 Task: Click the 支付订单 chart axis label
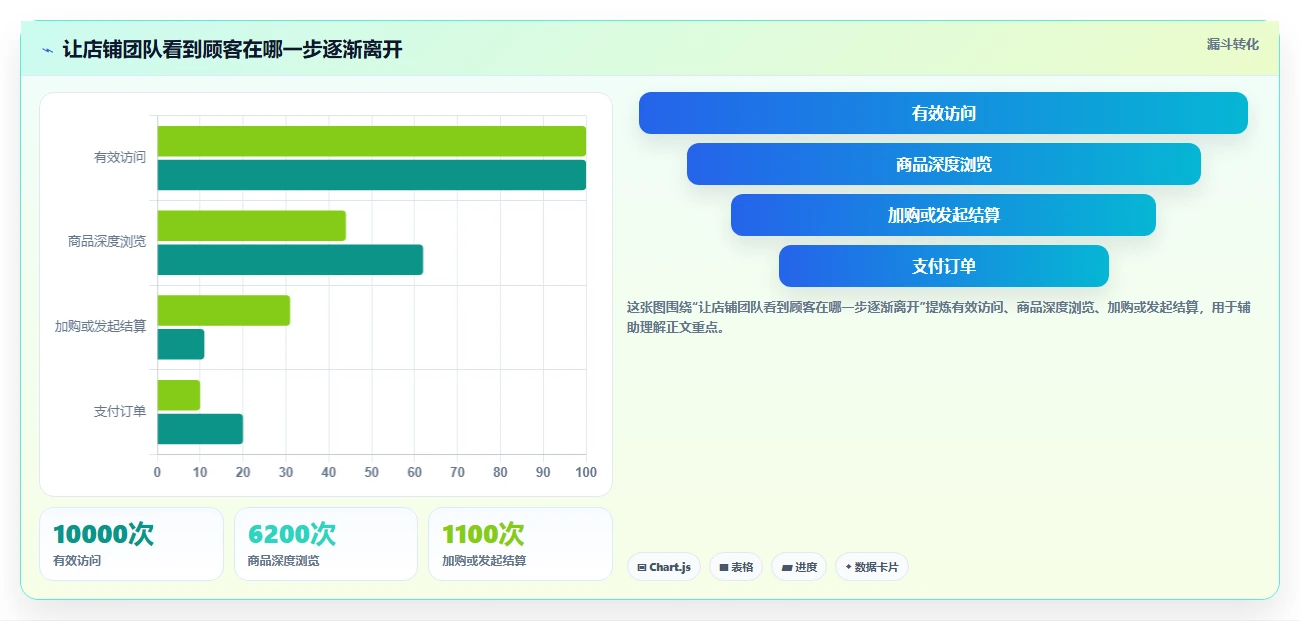point(120,411)
